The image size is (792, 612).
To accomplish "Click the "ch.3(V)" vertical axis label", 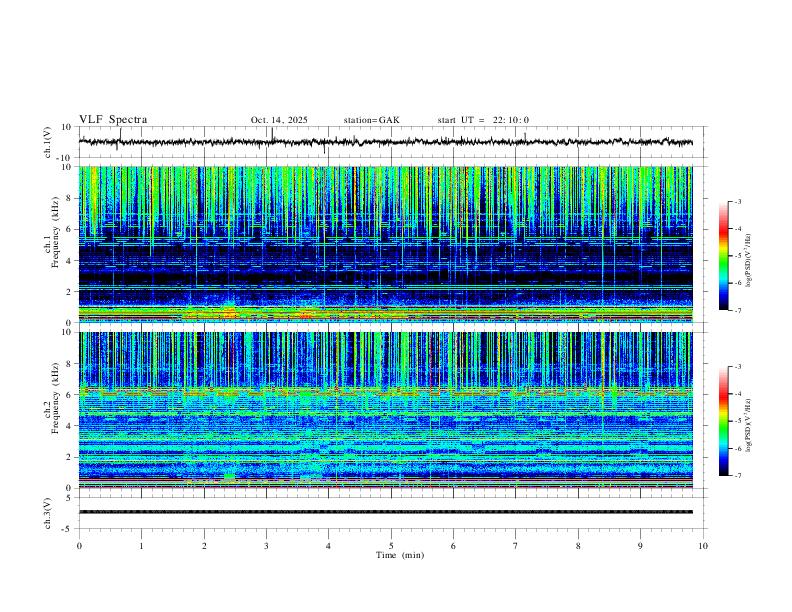I will [x=48, y=513].
